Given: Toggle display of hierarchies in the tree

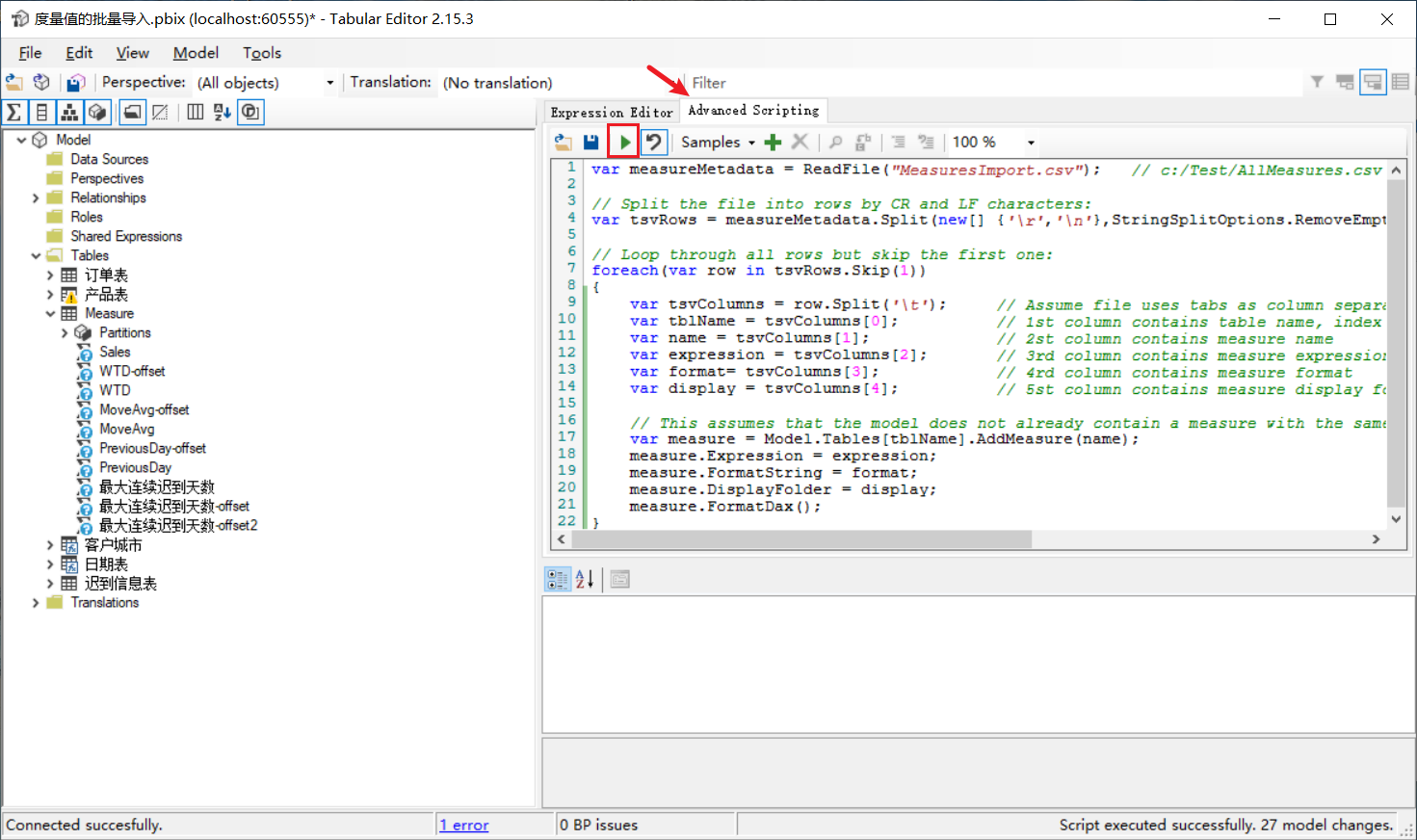Looking at the screenshot, I should tap(69, 113).
